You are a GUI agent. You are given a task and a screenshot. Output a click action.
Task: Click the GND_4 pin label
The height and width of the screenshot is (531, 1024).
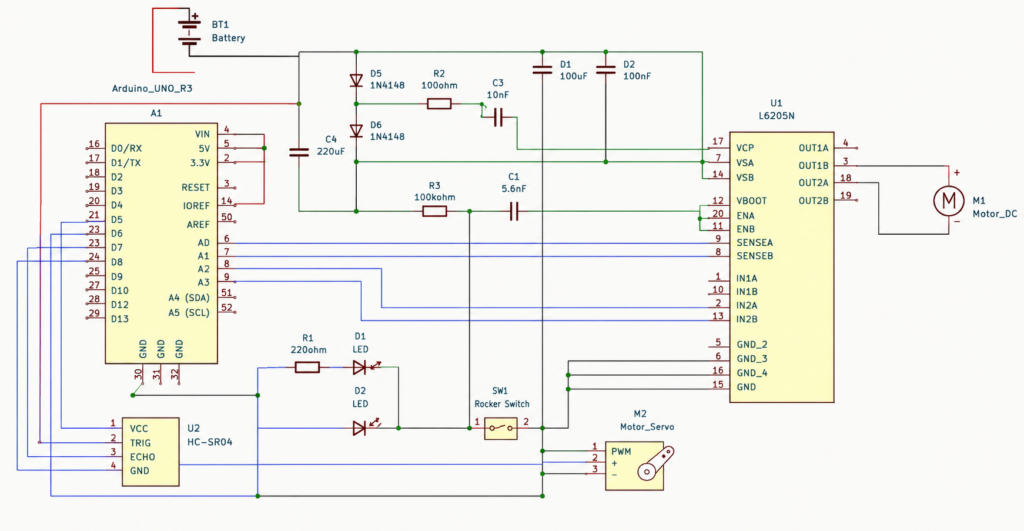pos(752,373)
